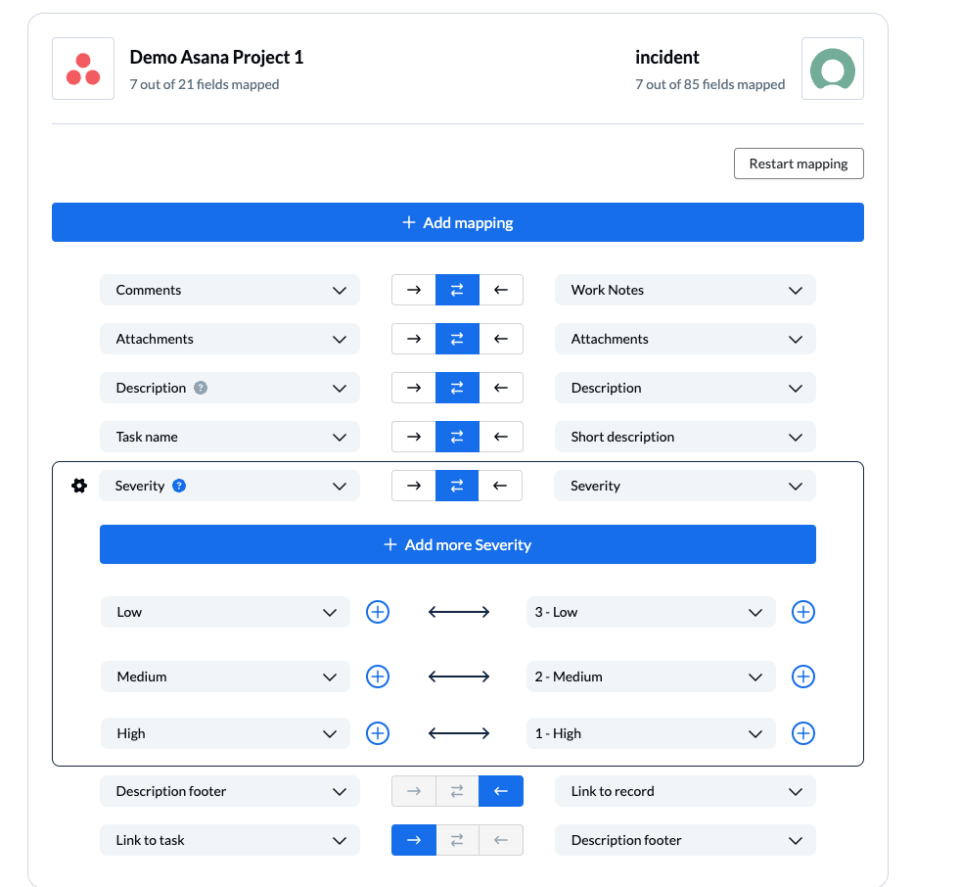
Task: Click the plus icon next to the Low dropdown
Action: (x=377, y=611)
